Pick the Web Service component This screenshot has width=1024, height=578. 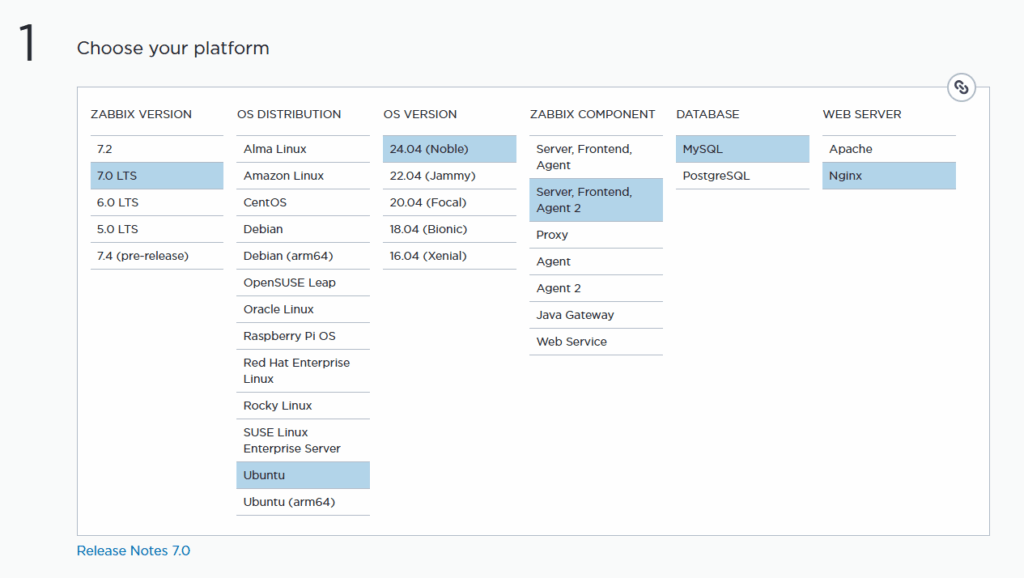pyautogui.click(x=596, y=342)
